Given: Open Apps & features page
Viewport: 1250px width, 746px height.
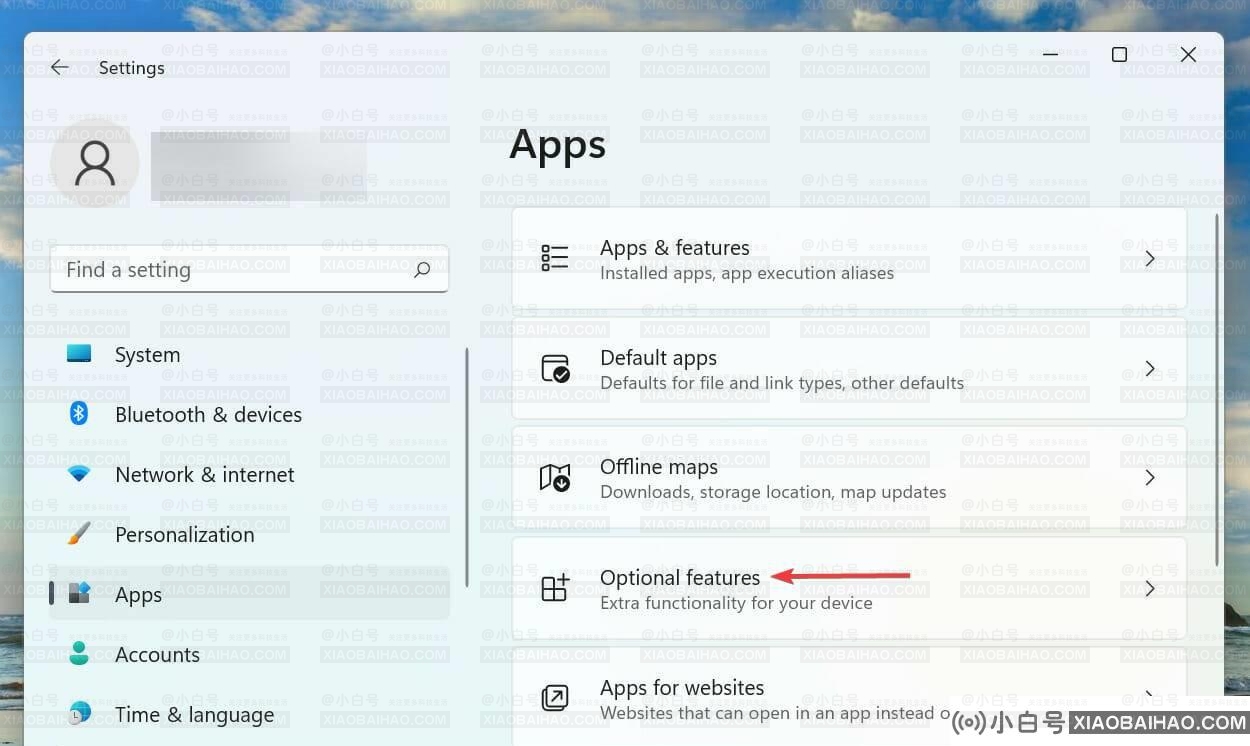Looking at the screenshot, I should 849,258.
